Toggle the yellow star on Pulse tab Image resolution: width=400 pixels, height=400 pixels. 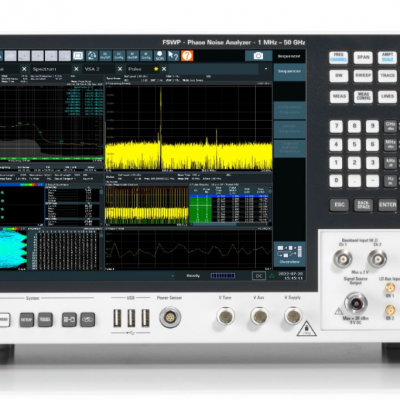tap(156, 69)
